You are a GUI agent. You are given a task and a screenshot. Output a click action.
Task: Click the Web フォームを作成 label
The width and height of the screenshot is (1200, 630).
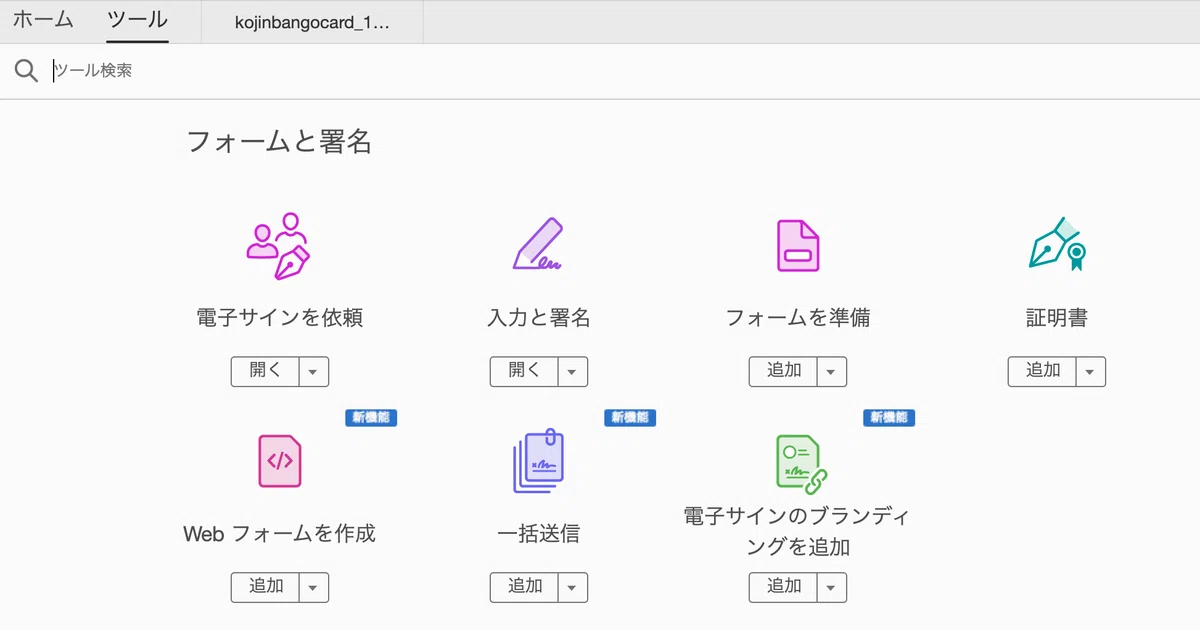pyautogui.click(x=280, y=533)
